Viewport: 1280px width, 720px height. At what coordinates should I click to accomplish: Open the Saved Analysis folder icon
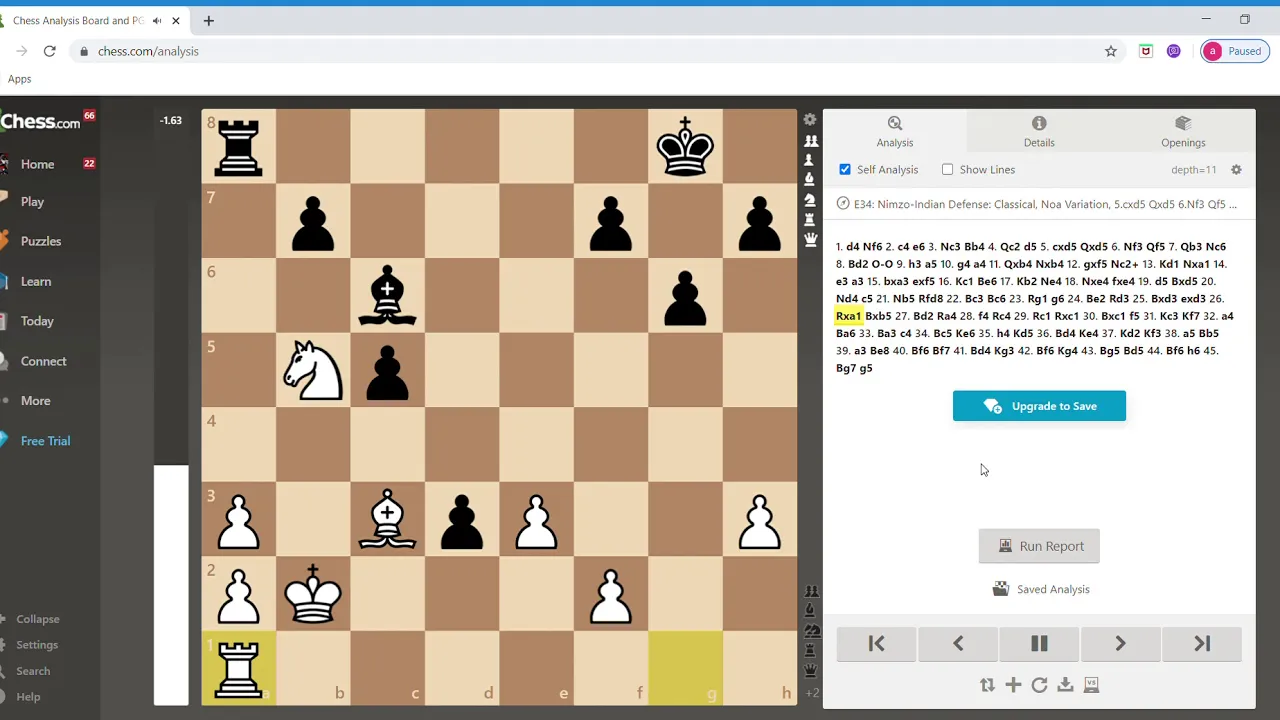coord(1000,589)
